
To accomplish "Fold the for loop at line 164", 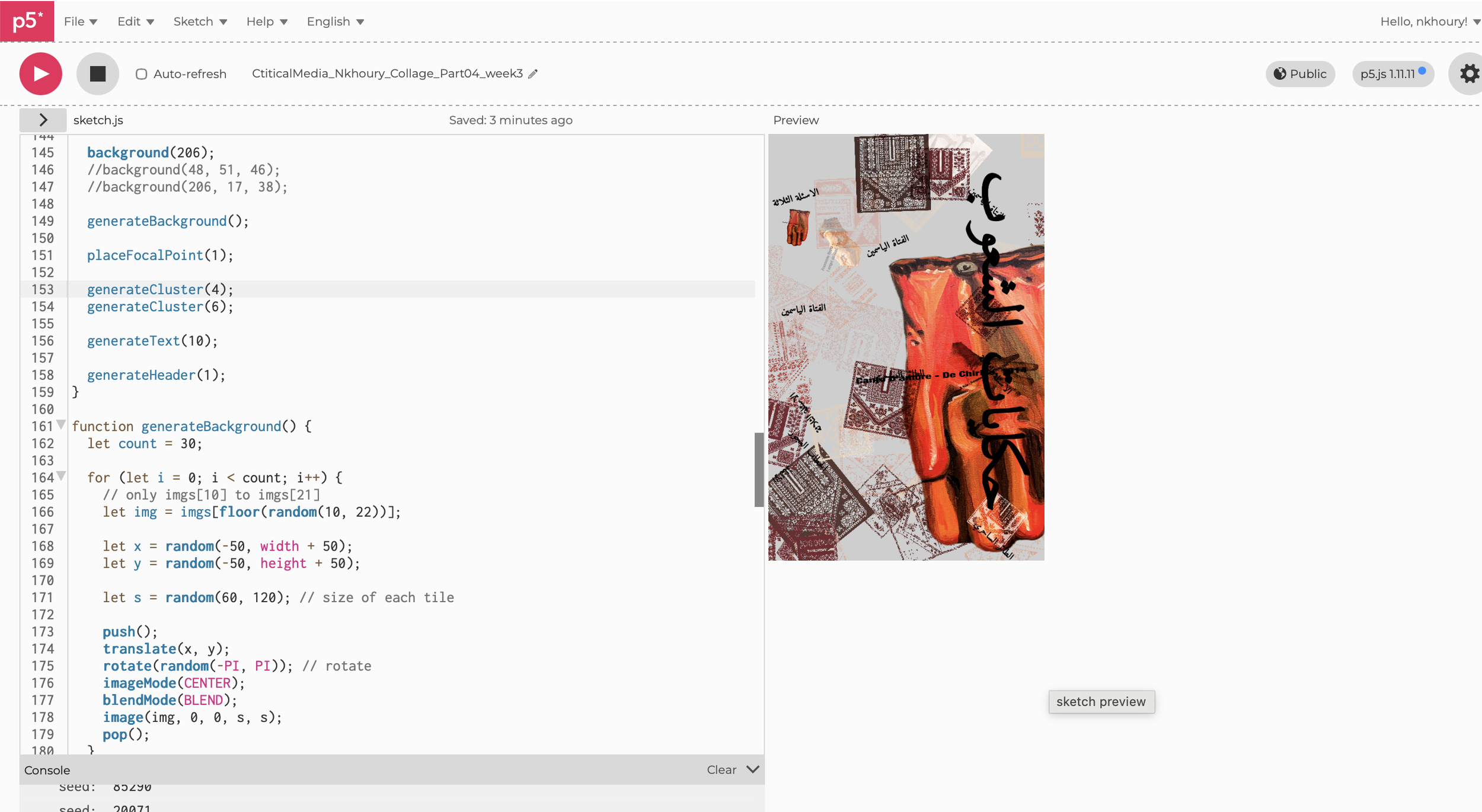I will point(61,476).
